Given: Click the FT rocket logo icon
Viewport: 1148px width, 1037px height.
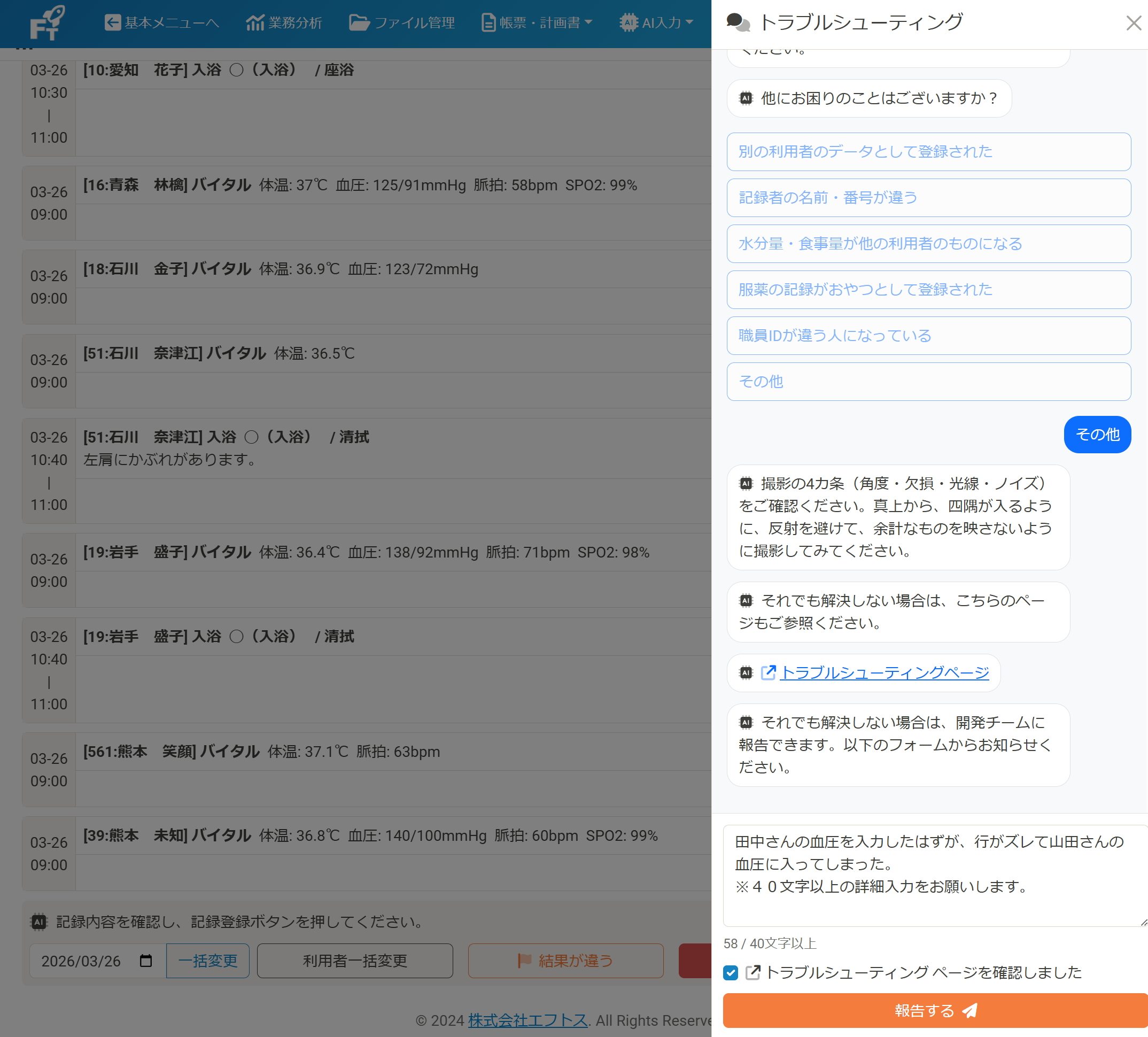Looking at the screenshot, I should (x=45, y=23).
